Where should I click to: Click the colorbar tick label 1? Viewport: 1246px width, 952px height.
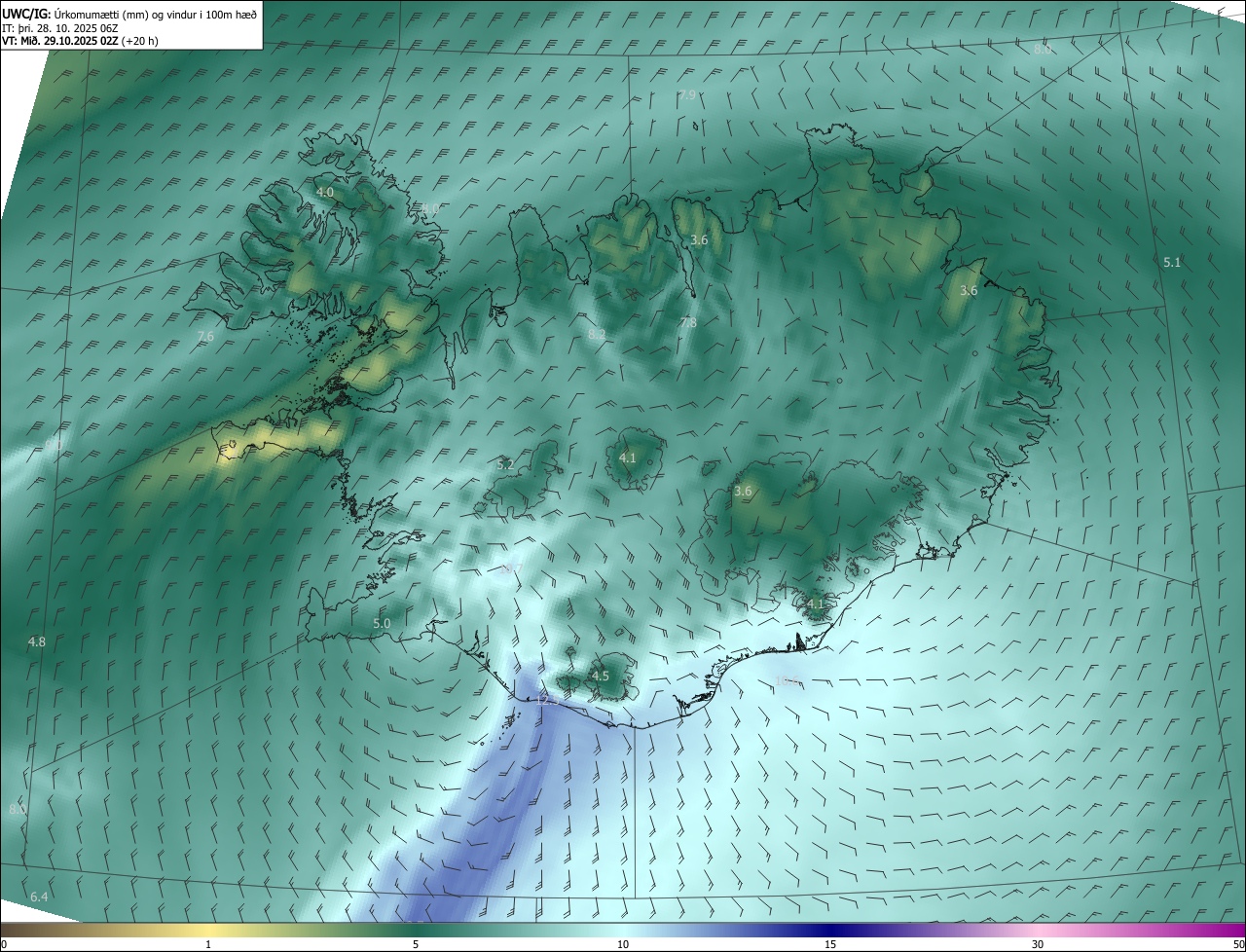point(208,944)
